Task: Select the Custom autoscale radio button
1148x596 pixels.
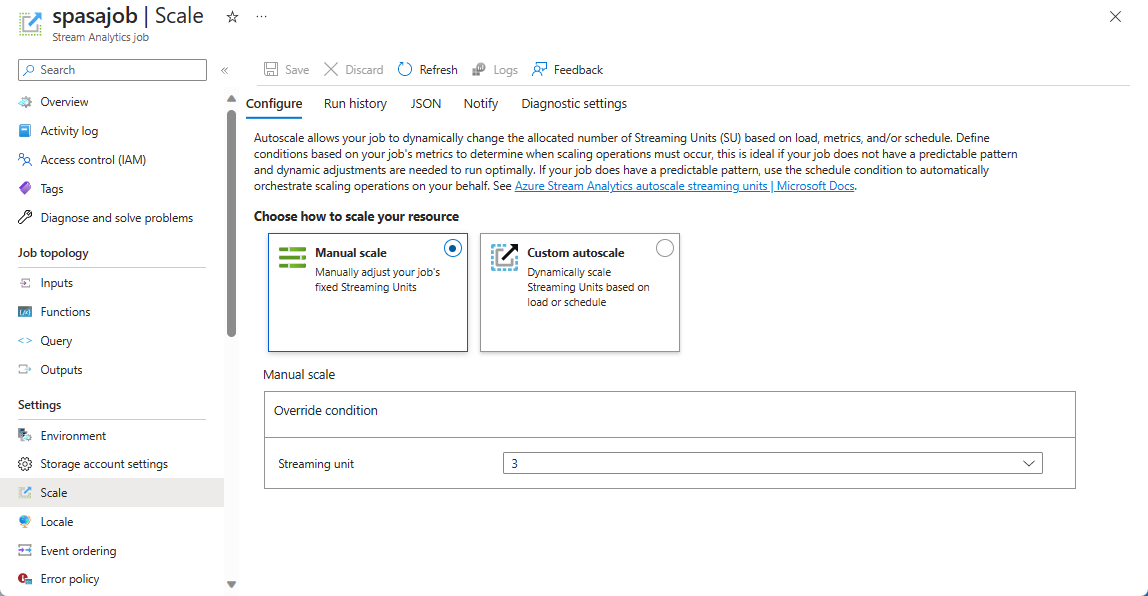Action: click(665, 248)
